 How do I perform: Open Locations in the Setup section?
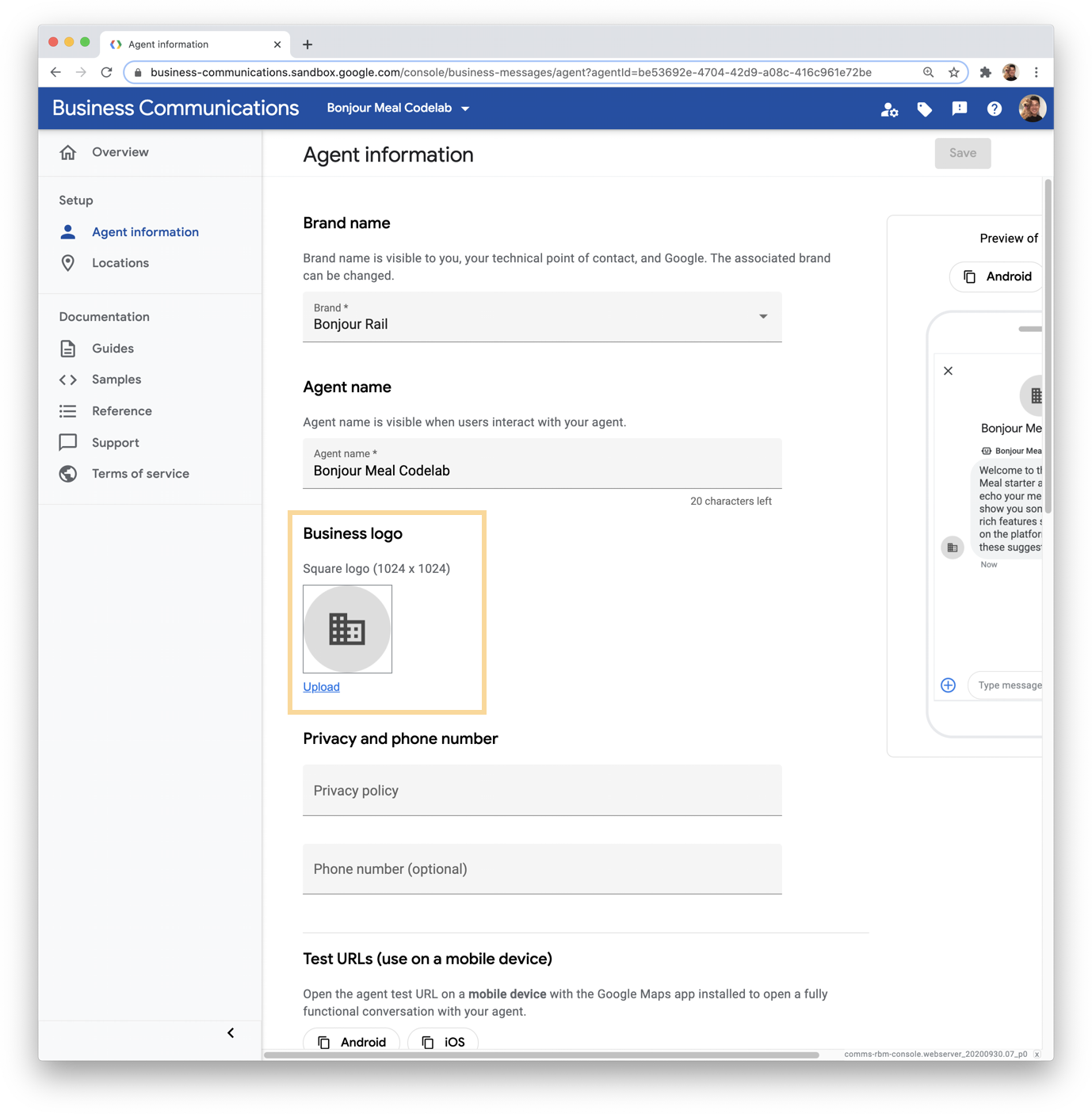pos(120,263)
